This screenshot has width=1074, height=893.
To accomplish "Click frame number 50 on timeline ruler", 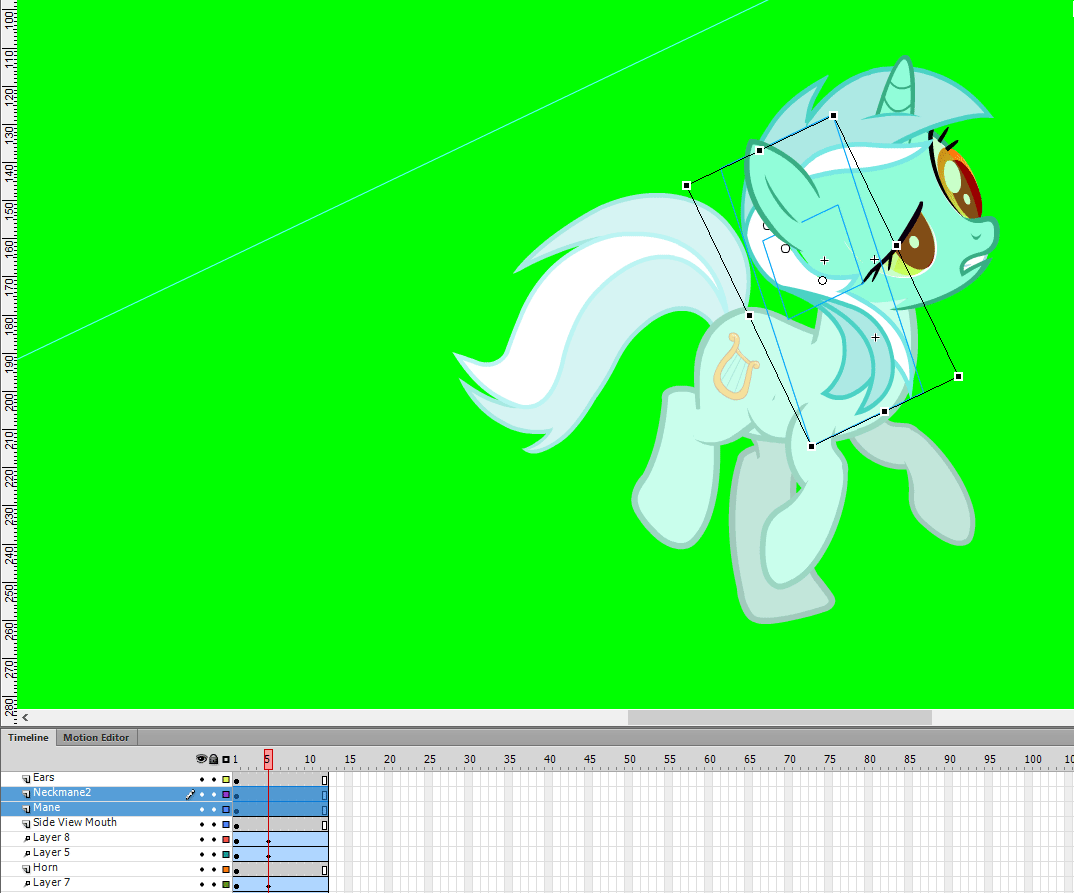I will [x=629, y=759].
